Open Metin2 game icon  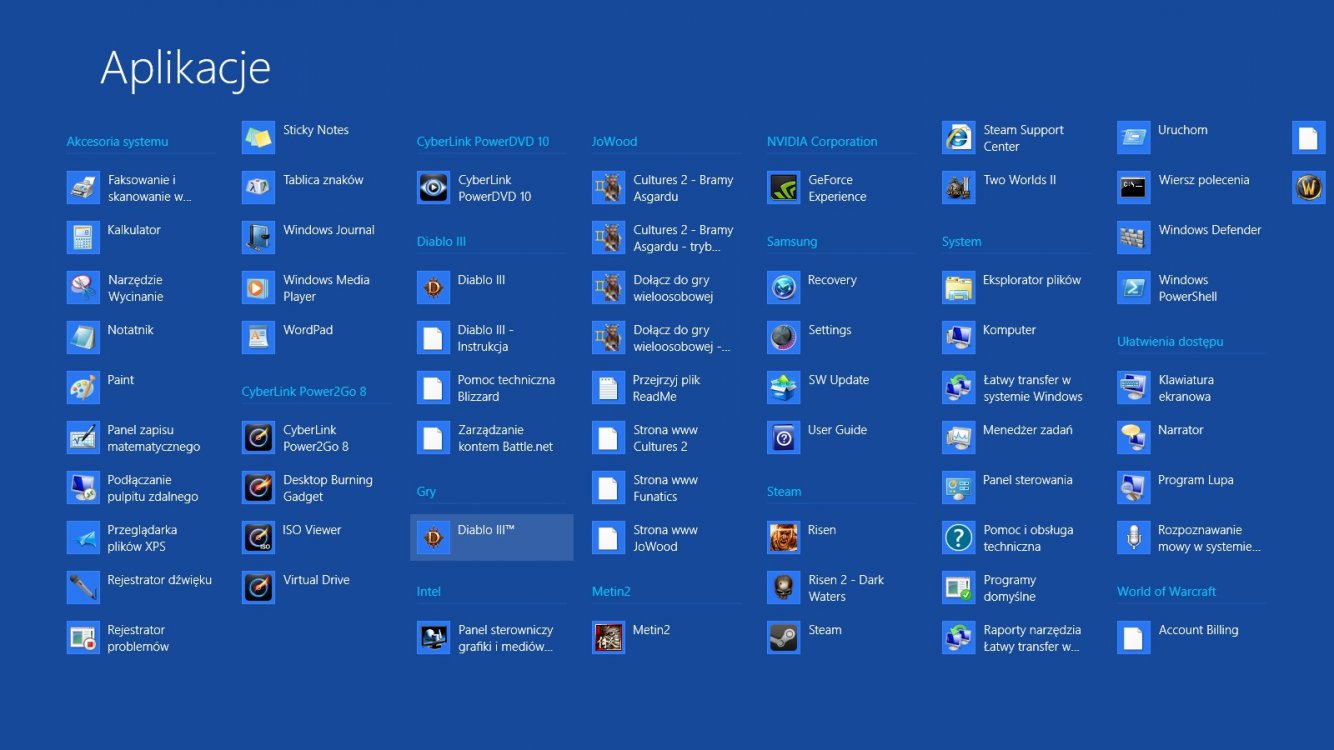[608, 638]
